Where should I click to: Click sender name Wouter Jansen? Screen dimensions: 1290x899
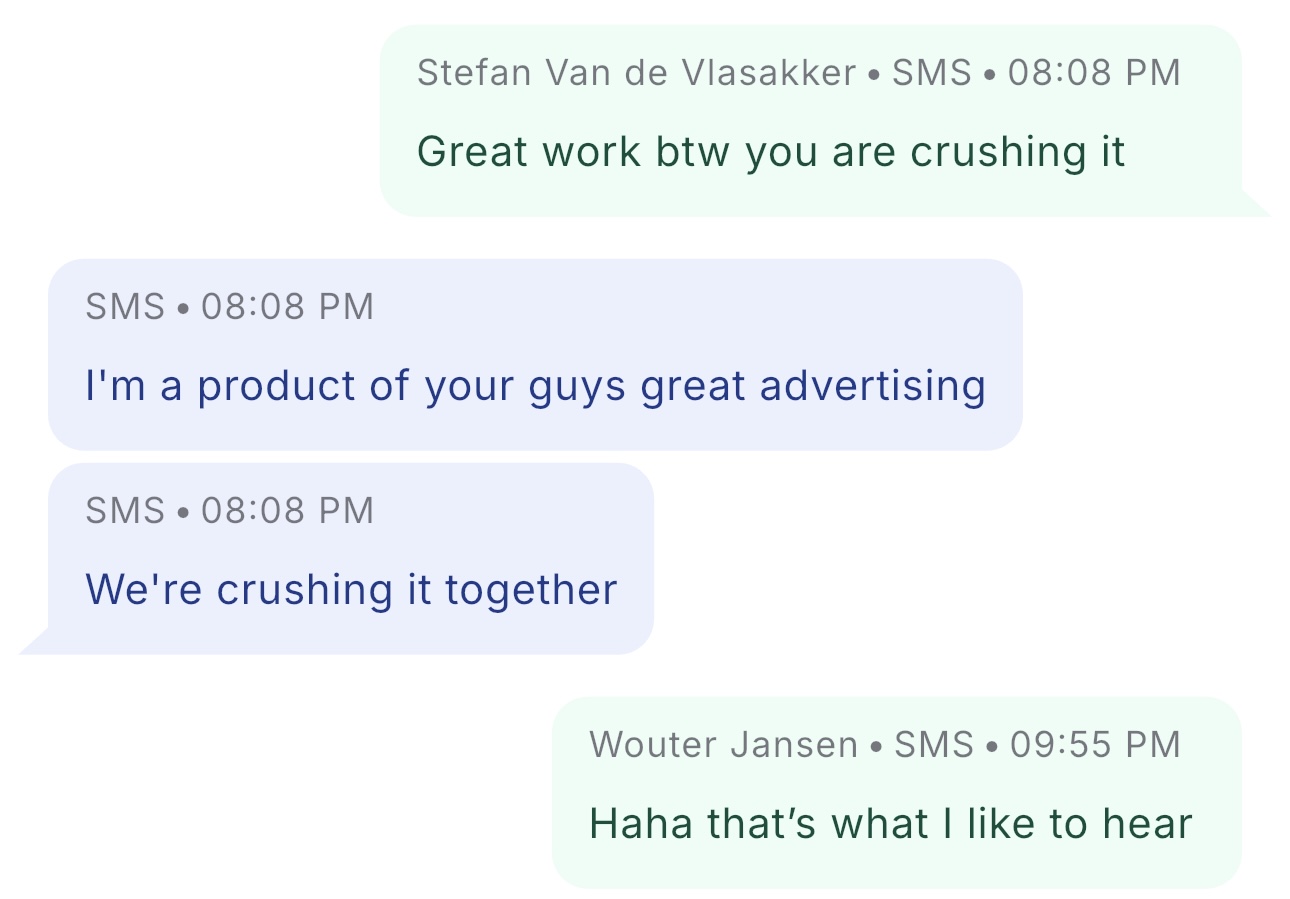point(723,745)
